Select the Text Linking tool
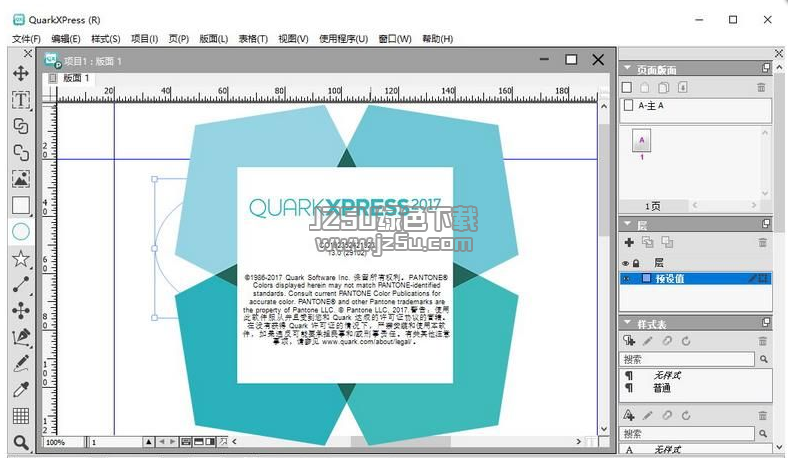This screenshot has width=788, height=458. (21, 126)
